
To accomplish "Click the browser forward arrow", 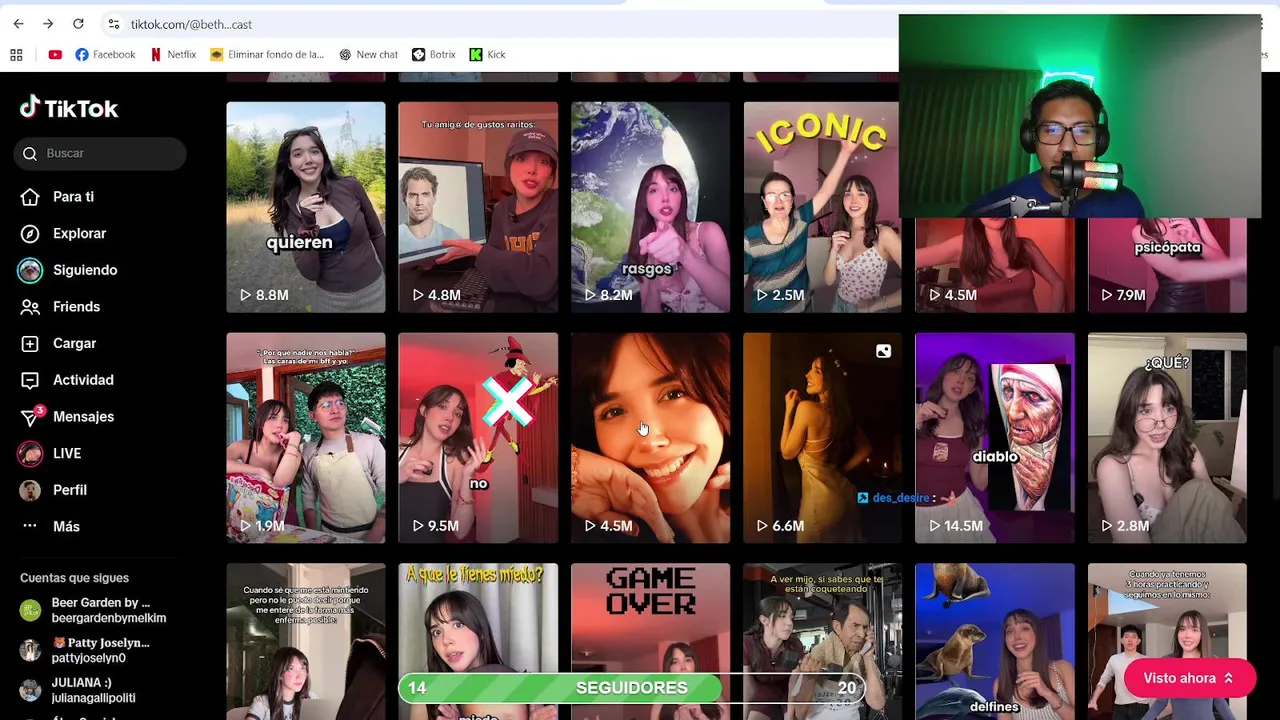I will 48,24.
